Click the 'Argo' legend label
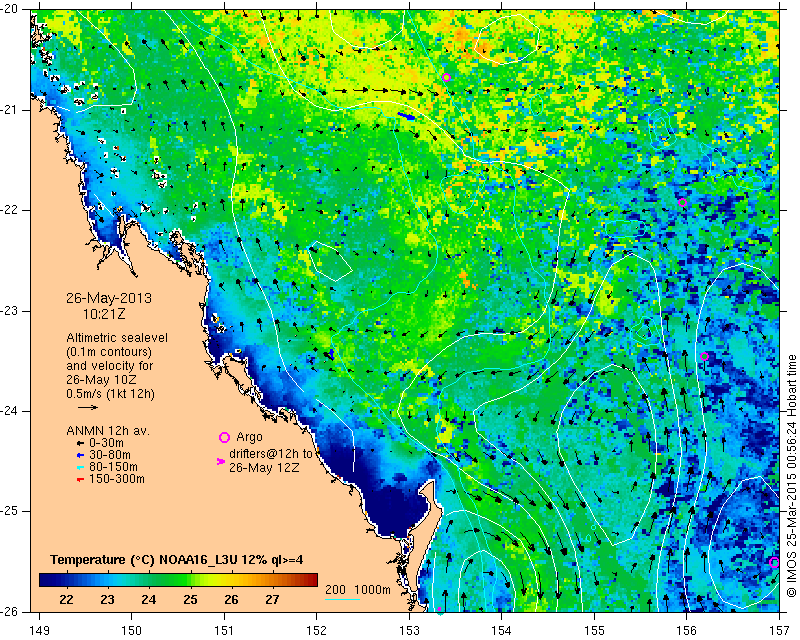Viewport: 800px width, 640px height. click(249, 437)
